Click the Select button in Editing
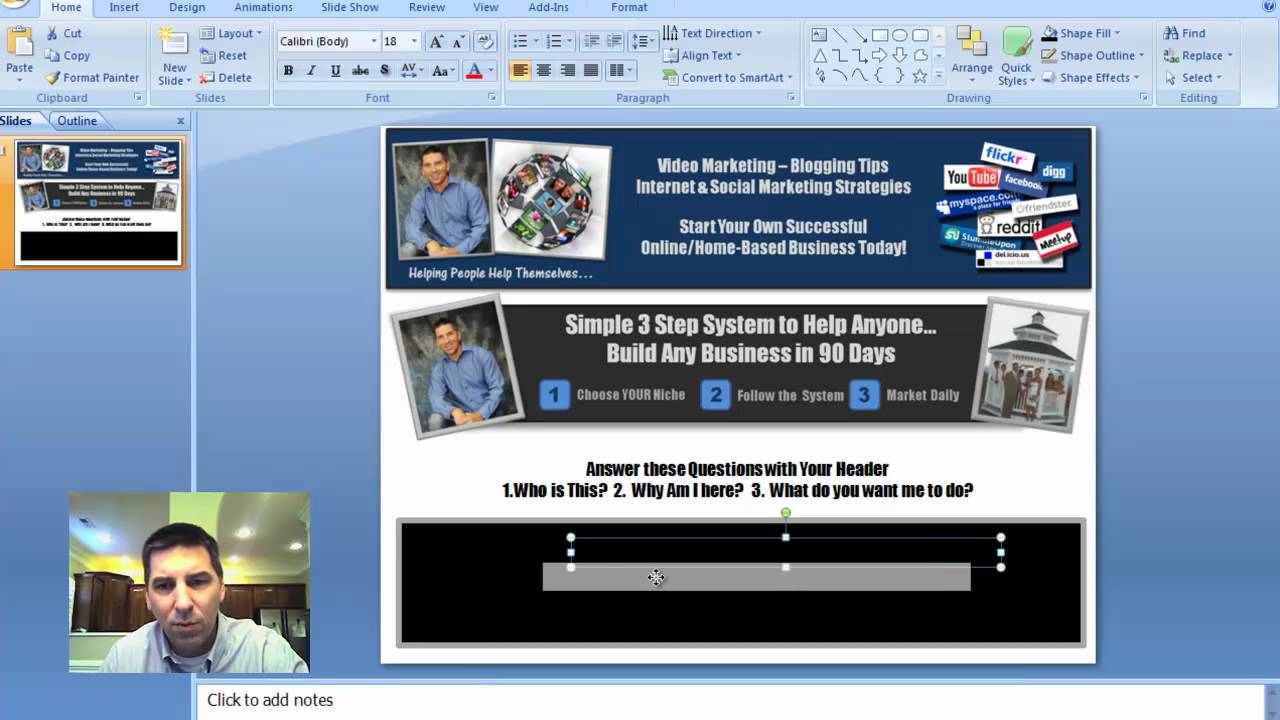 [1192, 77]
